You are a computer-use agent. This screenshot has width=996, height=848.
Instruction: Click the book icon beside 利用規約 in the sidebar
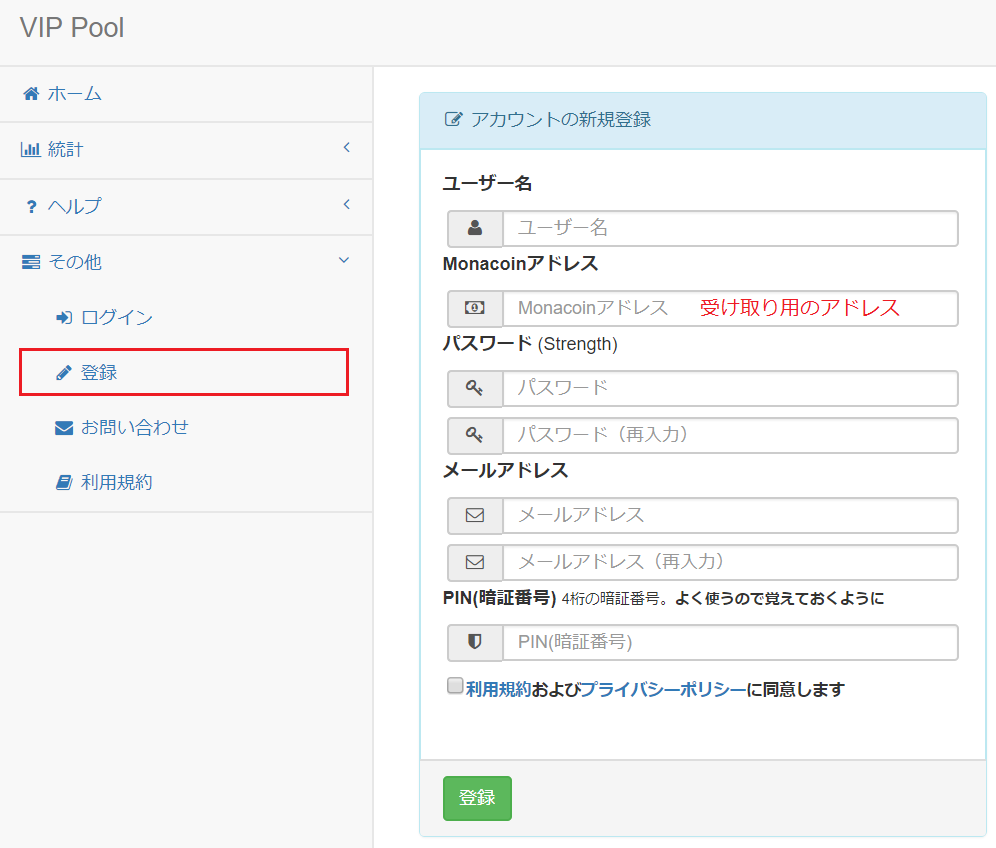64,483
